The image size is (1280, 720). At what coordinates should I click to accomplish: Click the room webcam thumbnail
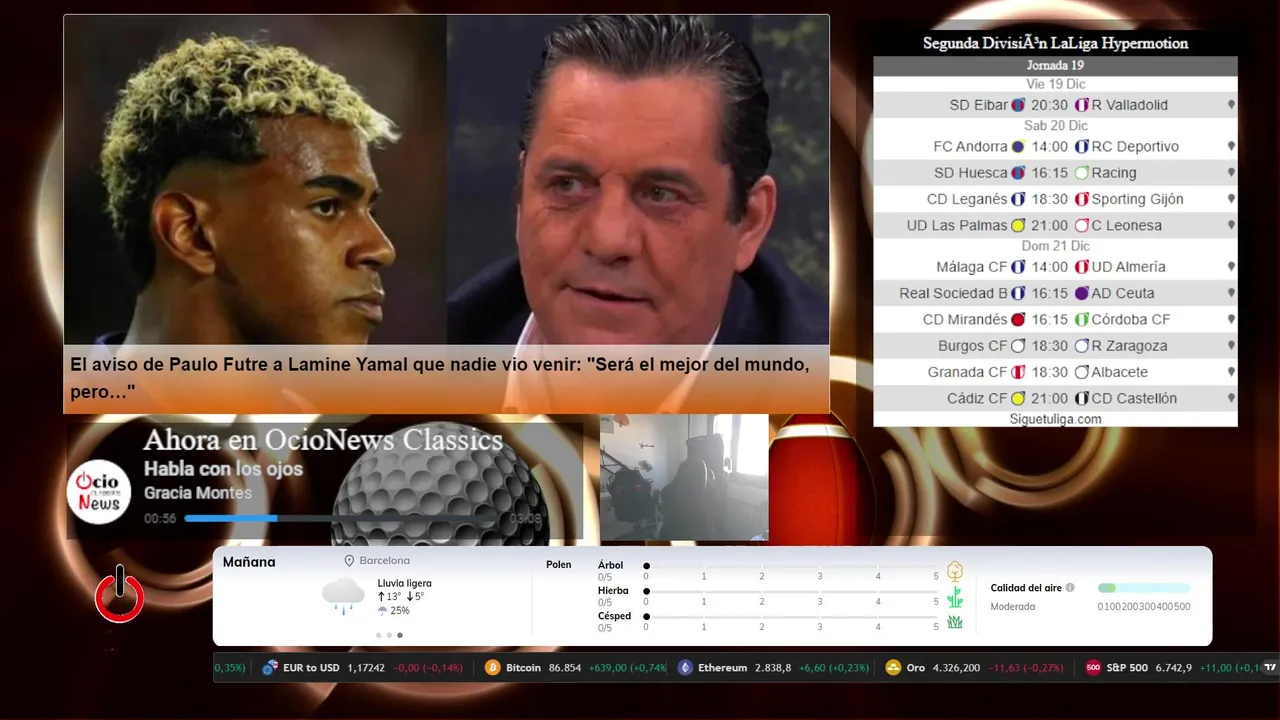click(x=684, y=477)
